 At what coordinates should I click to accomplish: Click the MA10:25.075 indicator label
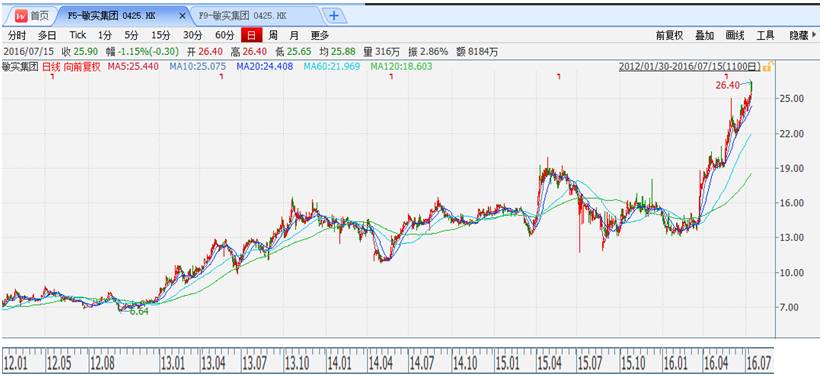[x=197, y=66]
